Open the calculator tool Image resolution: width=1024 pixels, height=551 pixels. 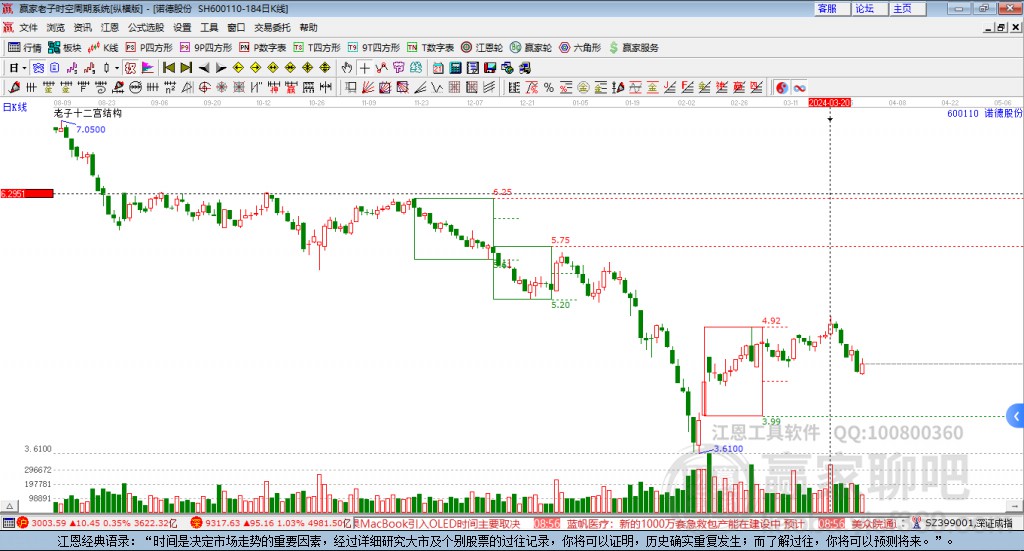click(455, 68)
